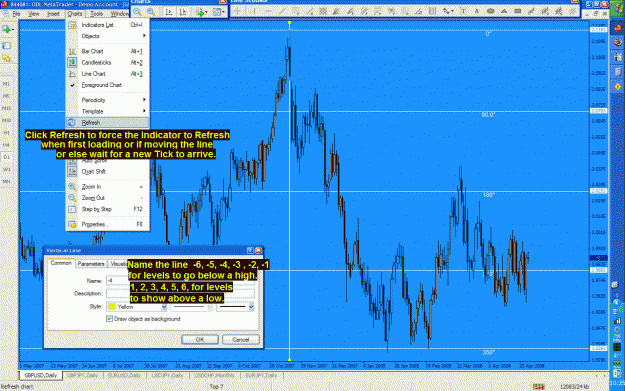Expand the Template submenu
This screenshot has width=625, height=391.
pos(107,111)
